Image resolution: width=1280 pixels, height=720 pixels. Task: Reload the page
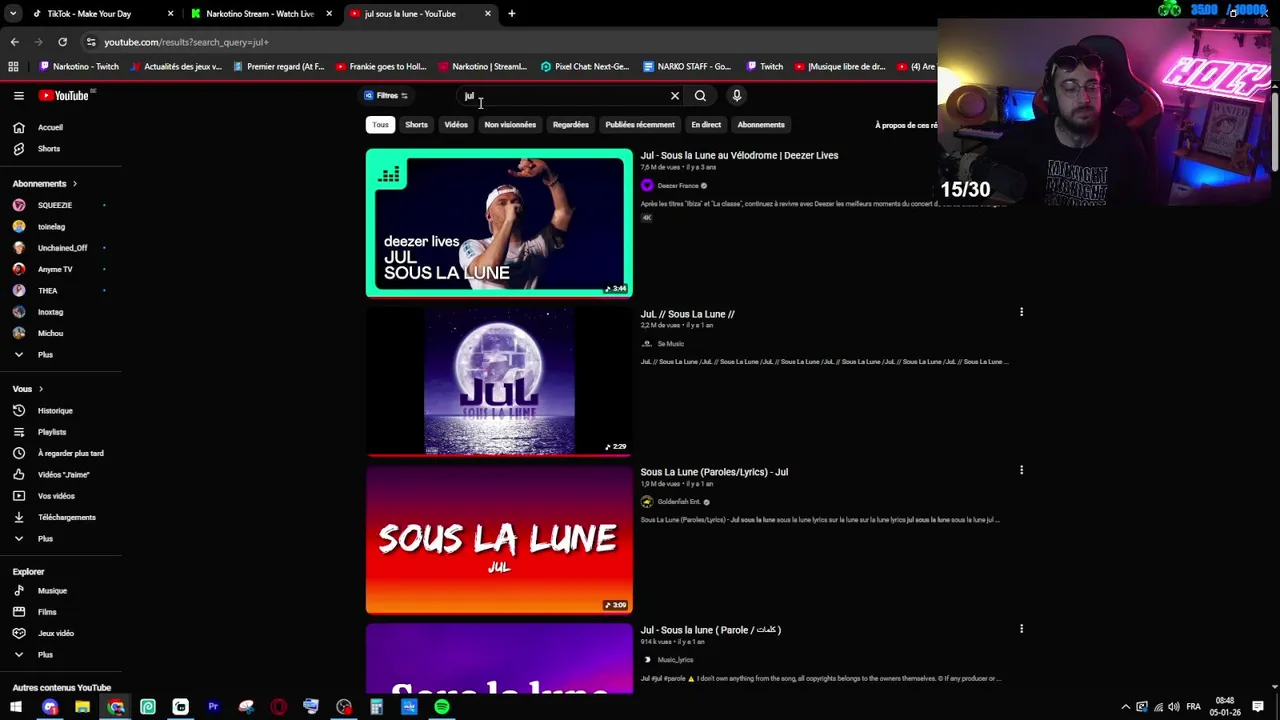[62, 42]
